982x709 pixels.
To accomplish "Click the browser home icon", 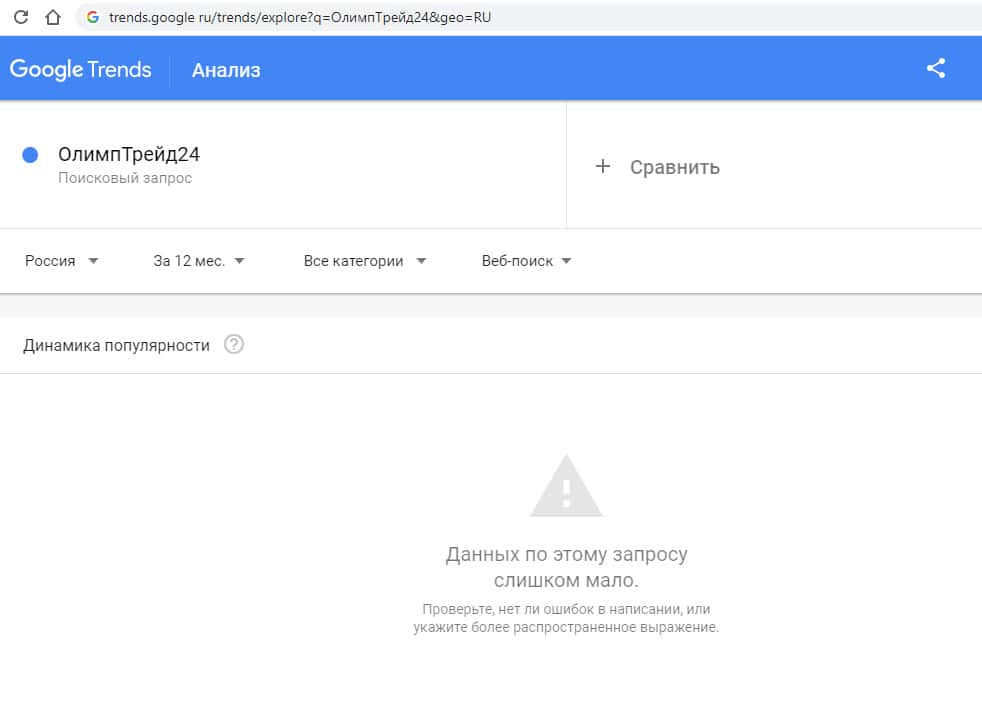I will point(53,17).
